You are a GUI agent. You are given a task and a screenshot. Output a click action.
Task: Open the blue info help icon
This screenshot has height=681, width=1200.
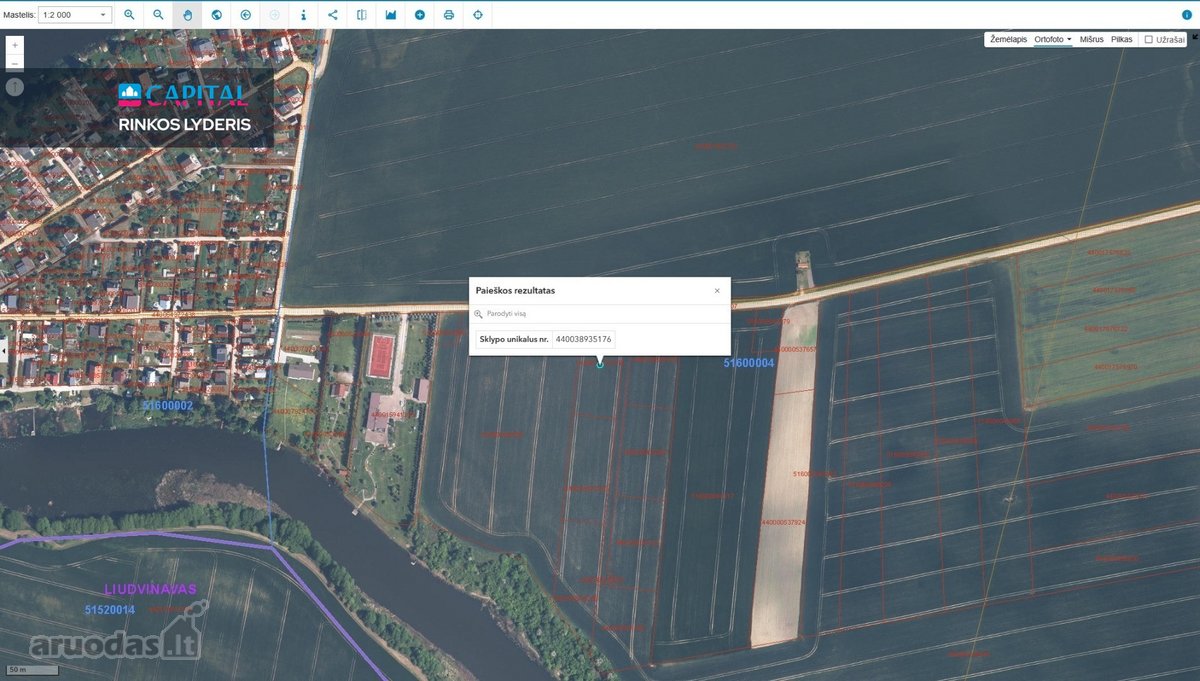coord(1187,15)
